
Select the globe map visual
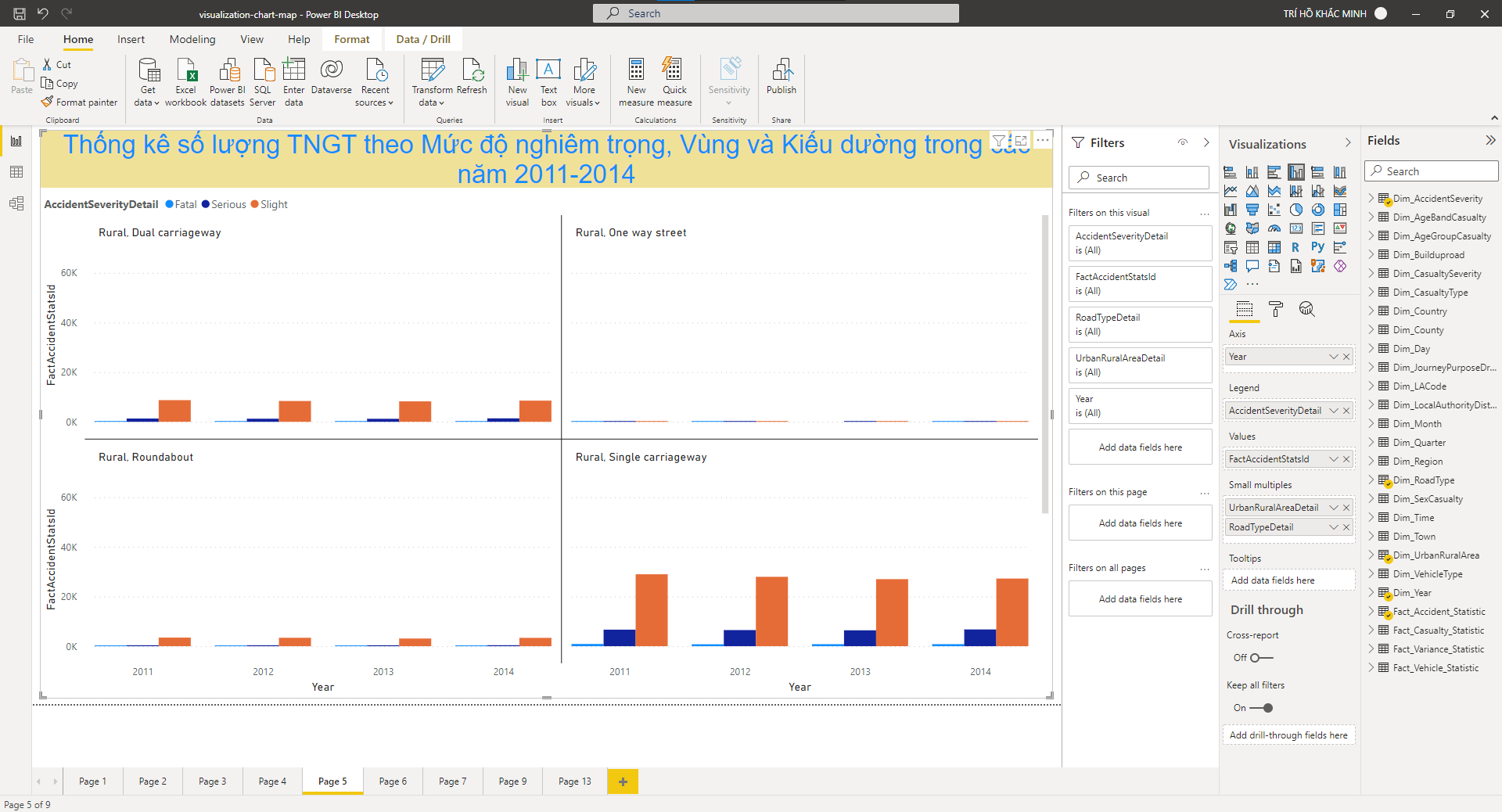coord(1231,228)
